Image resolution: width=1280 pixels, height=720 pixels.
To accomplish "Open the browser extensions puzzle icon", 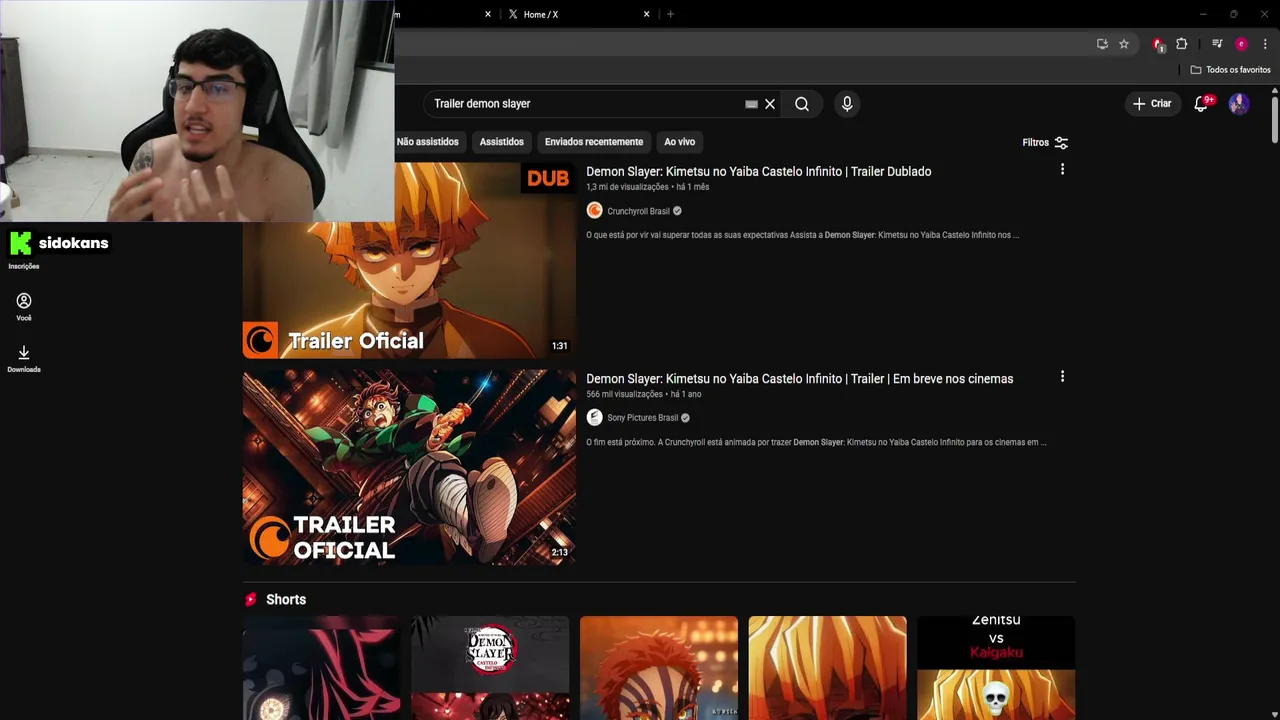I will 1182,44.
